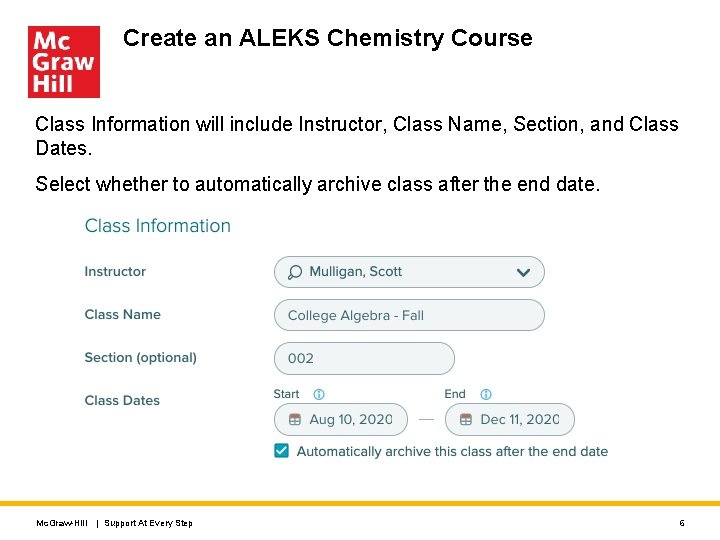This screenshot has height=540, width=720.
Task: Click the 'Automatically archive this class' label text
Action: pos(452,451)
